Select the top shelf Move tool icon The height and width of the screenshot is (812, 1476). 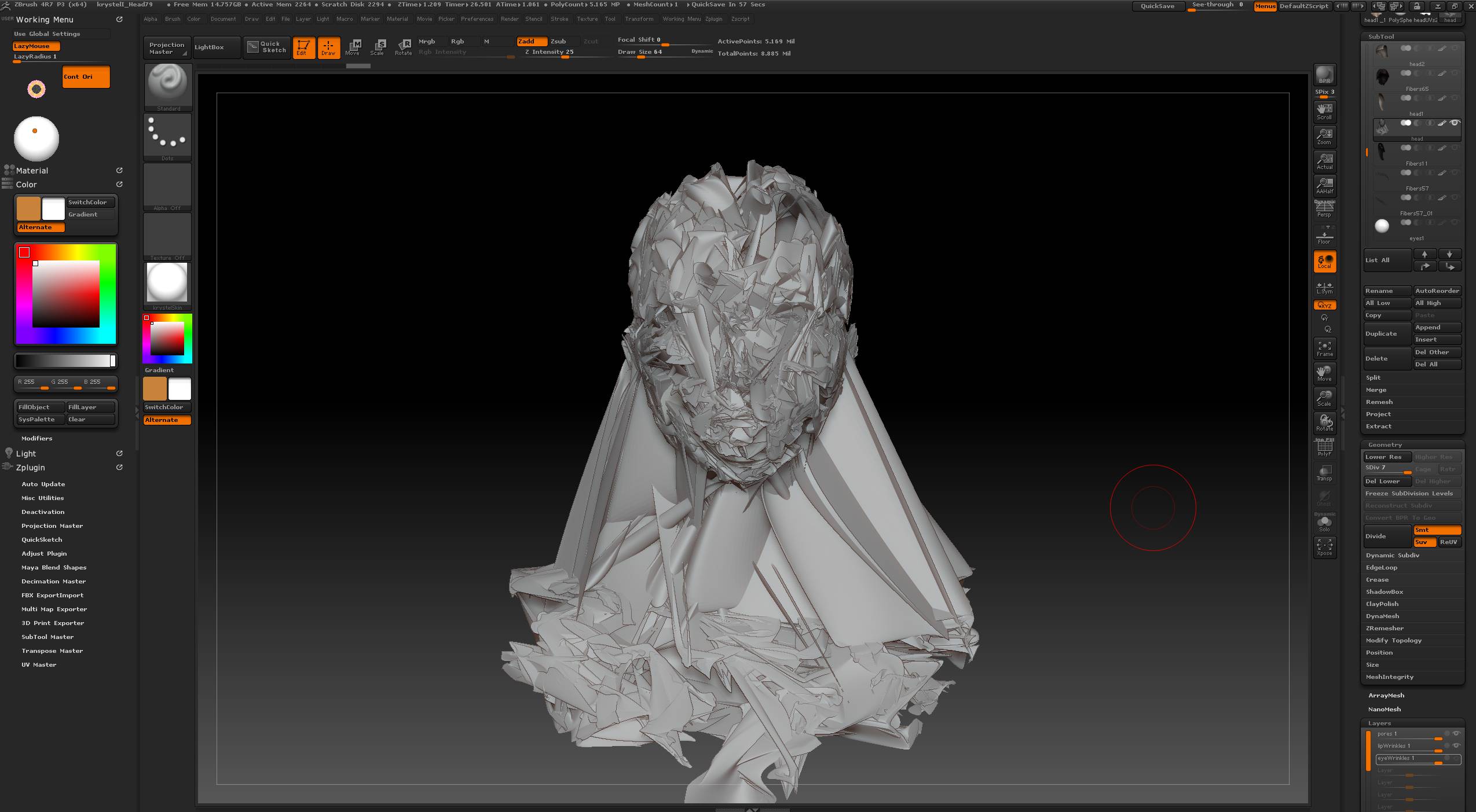click(353, 47)
